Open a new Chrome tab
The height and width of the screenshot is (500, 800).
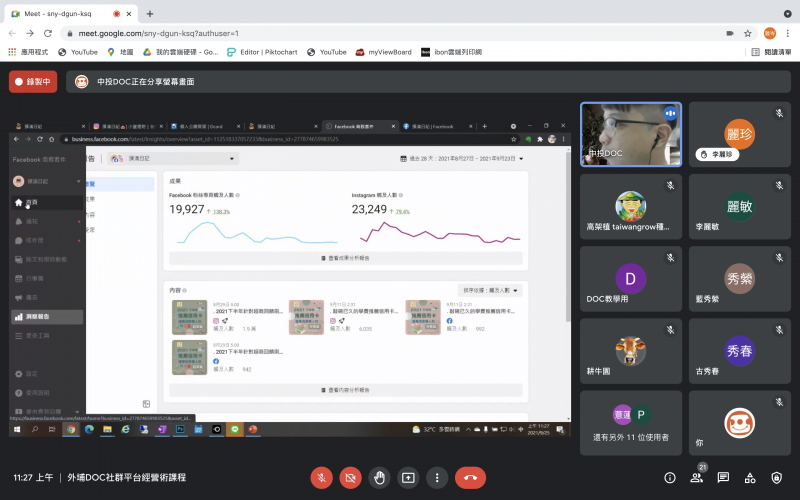149,14
